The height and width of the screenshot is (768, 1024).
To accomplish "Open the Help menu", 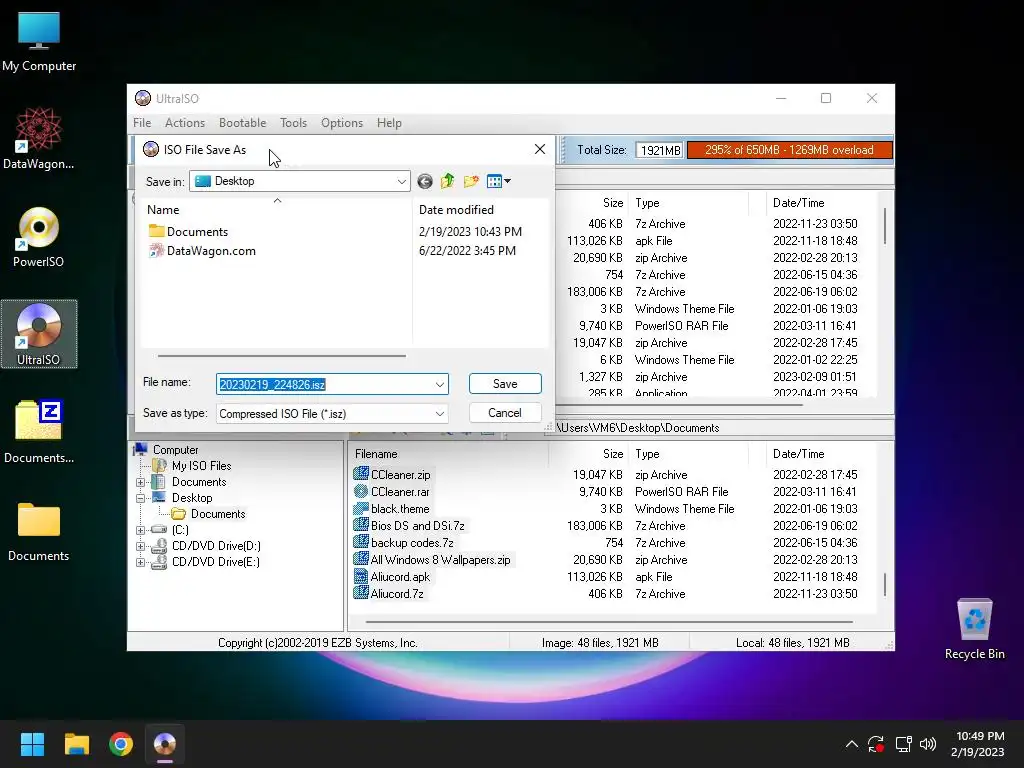I will [x=389, y=123].
